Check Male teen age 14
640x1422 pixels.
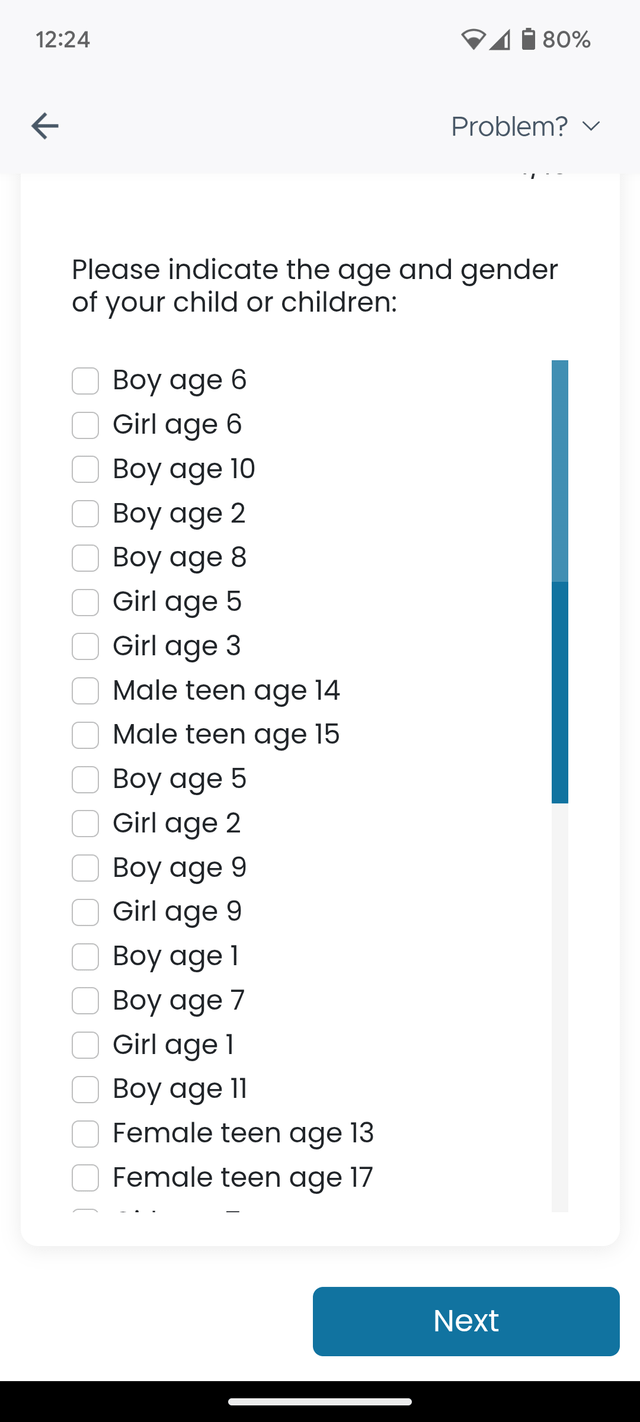point(85,690)
